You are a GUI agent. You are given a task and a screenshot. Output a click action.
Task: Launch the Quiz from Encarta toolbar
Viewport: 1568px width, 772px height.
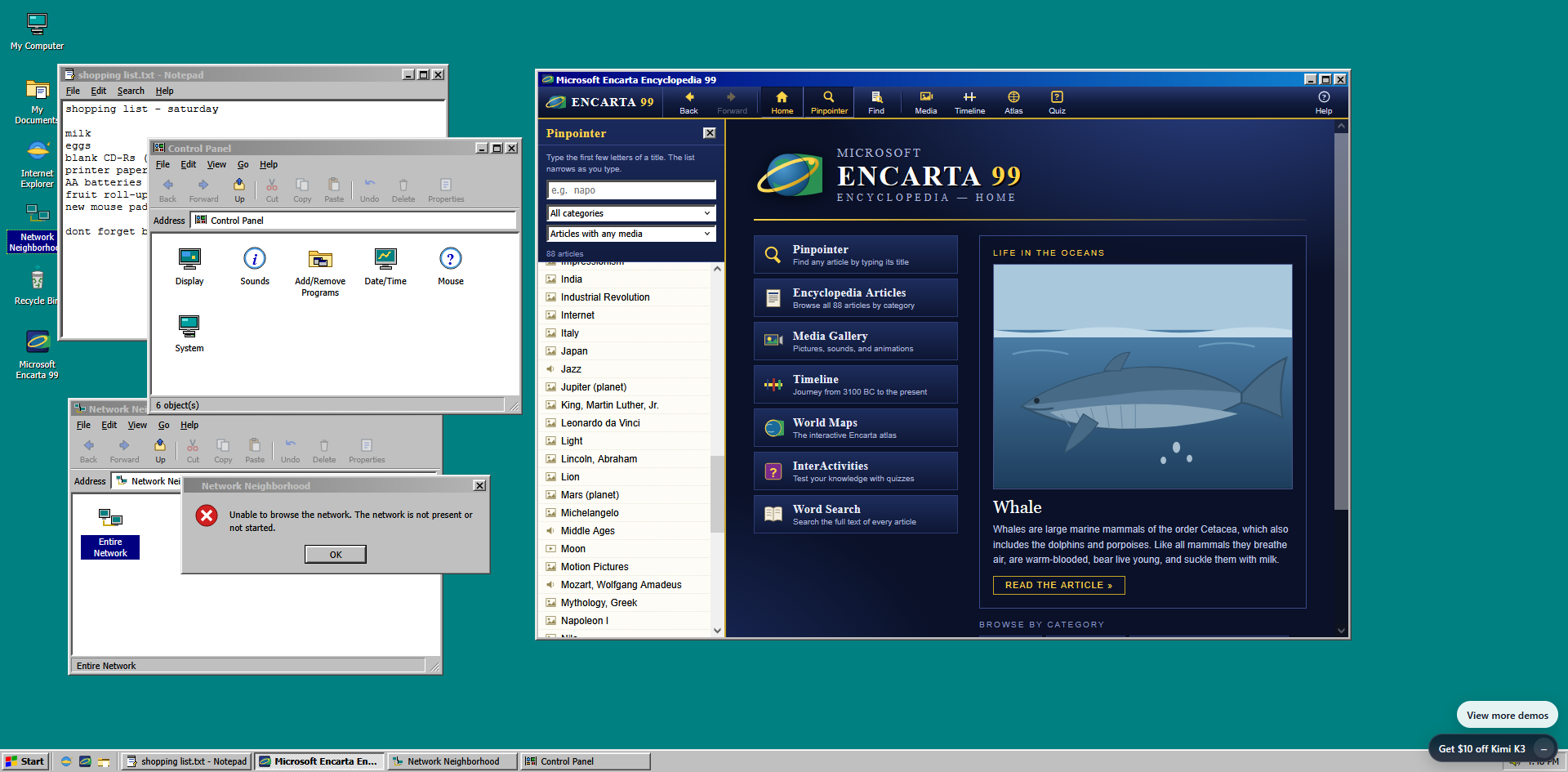(1057, 103)
